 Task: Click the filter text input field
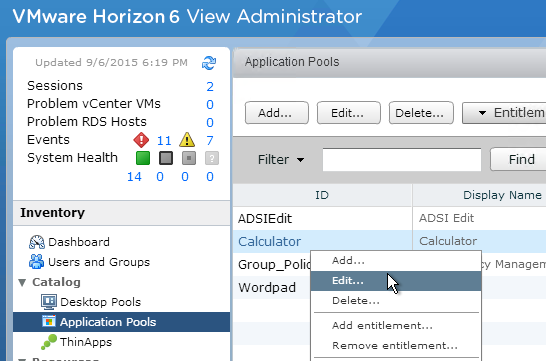(402, 159)
